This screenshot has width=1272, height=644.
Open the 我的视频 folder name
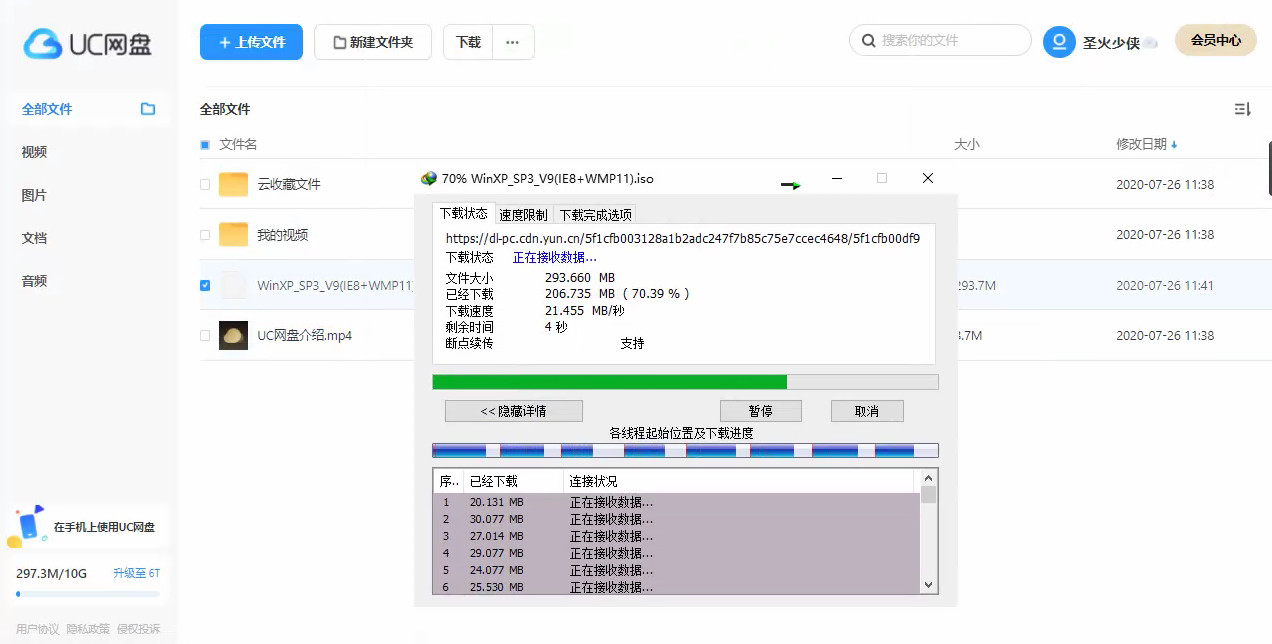[282, 235]
